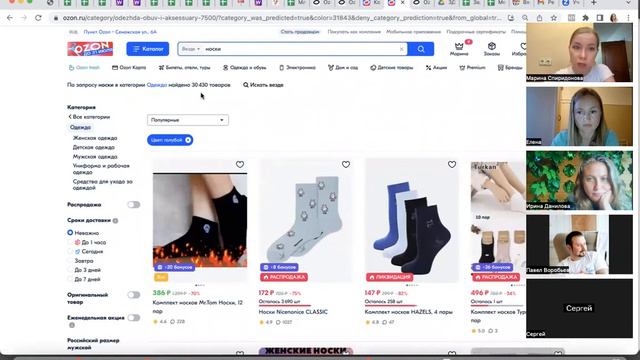Select Мужская одежда category
640x360 pixels.
point(95,157)
